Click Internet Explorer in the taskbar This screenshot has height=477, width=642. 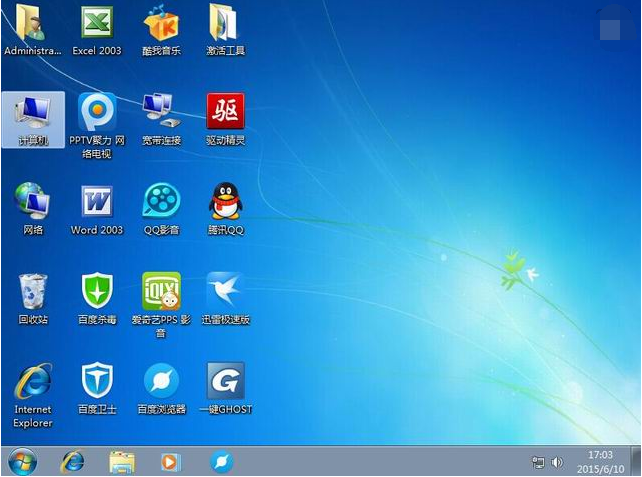point(72,461)
